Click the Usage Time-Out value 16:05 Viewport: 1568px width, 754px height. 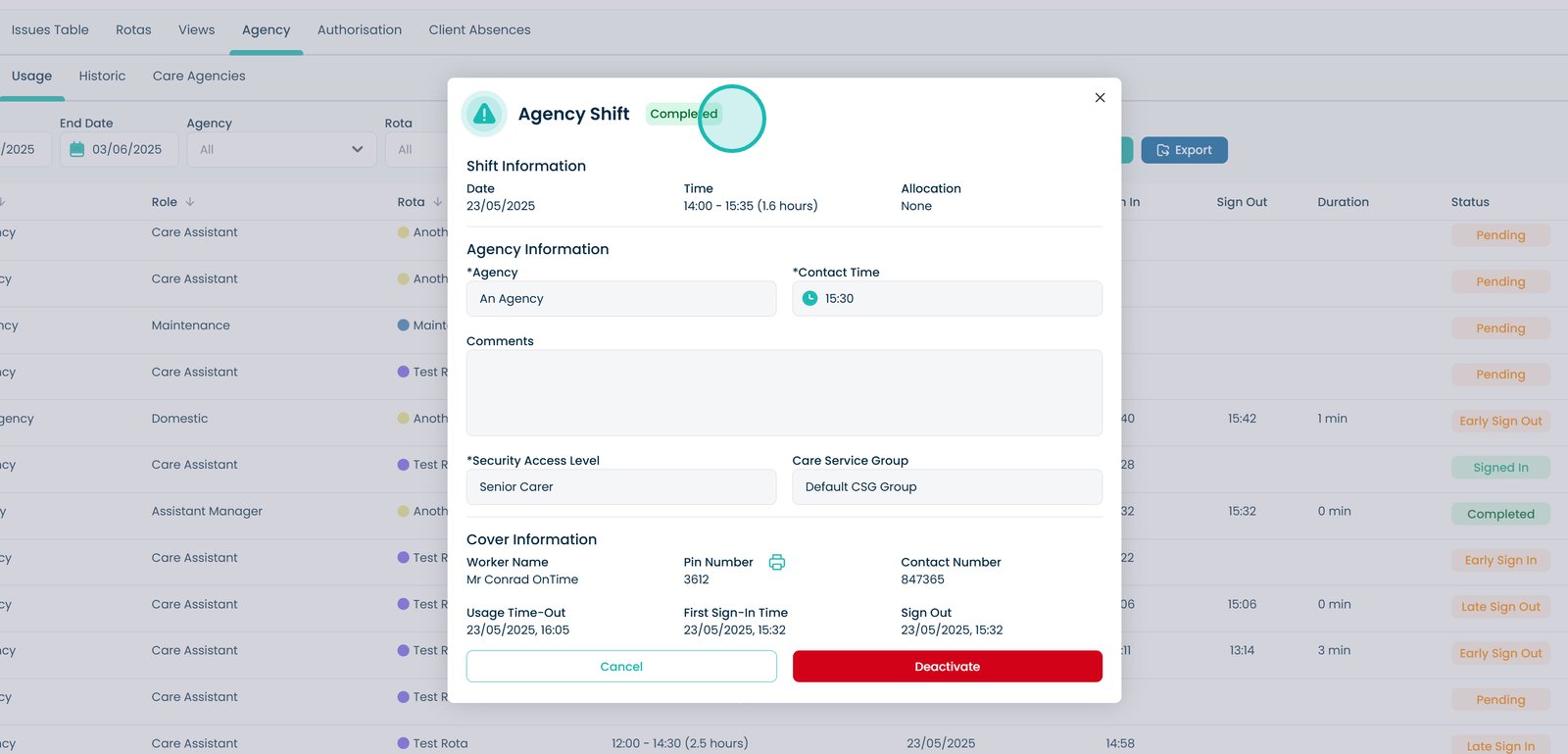pyautogui.click(x=517, y=630)
